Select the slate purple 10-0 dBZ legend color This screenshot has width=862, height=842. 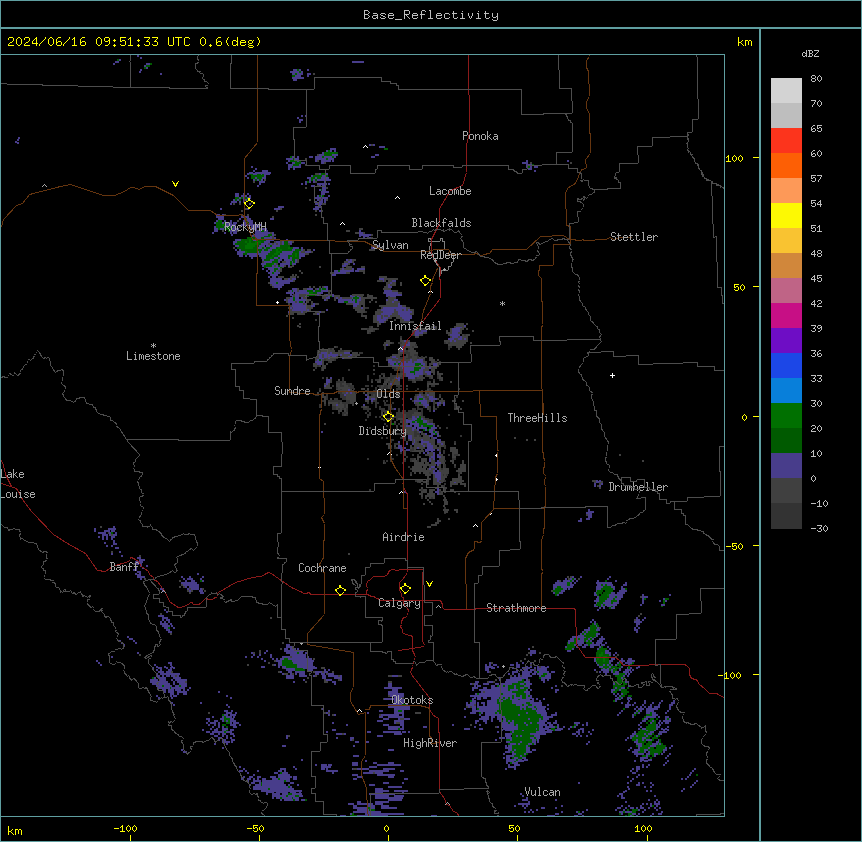click(786, 466)
